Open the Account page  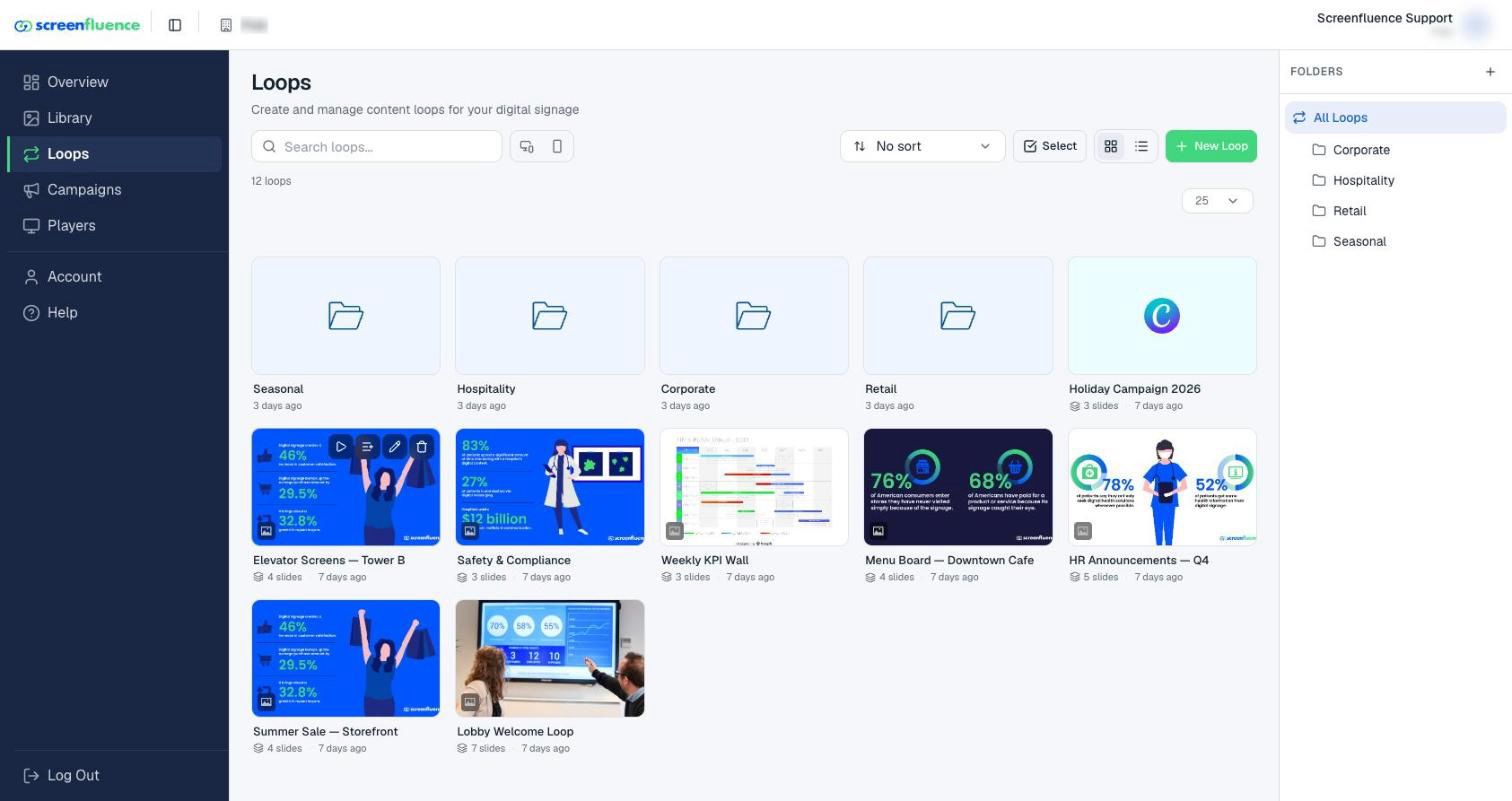pos(115,277)
